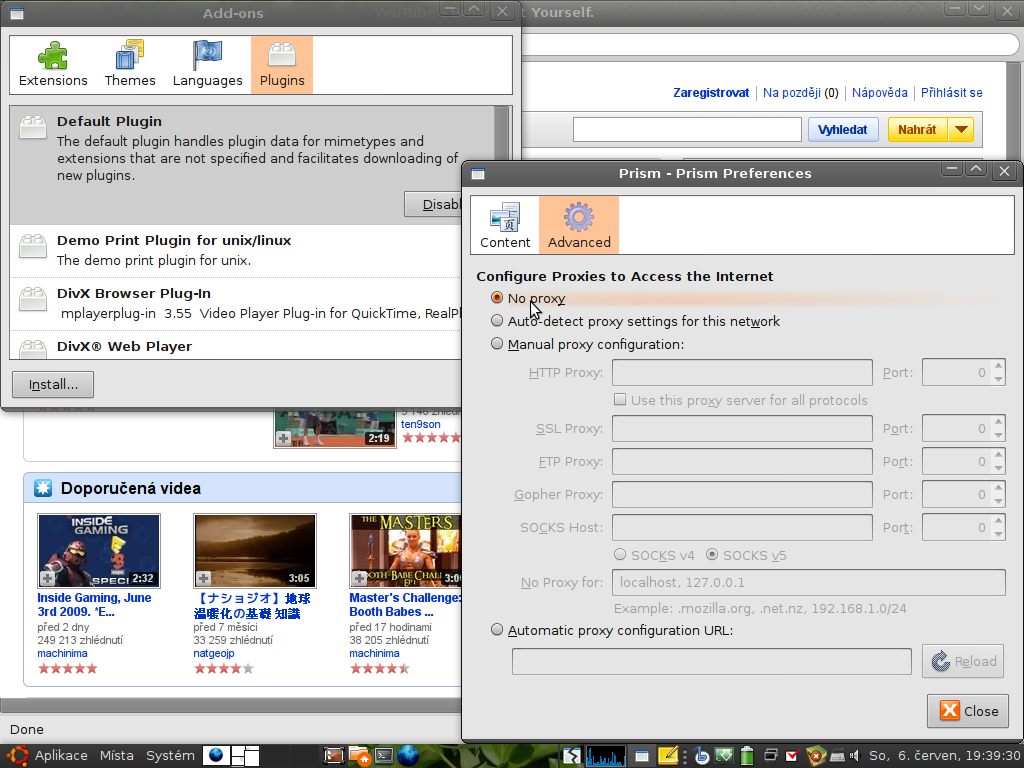Open the Languages section in Add-ons
1024x768 pixels.
point(208,65)
